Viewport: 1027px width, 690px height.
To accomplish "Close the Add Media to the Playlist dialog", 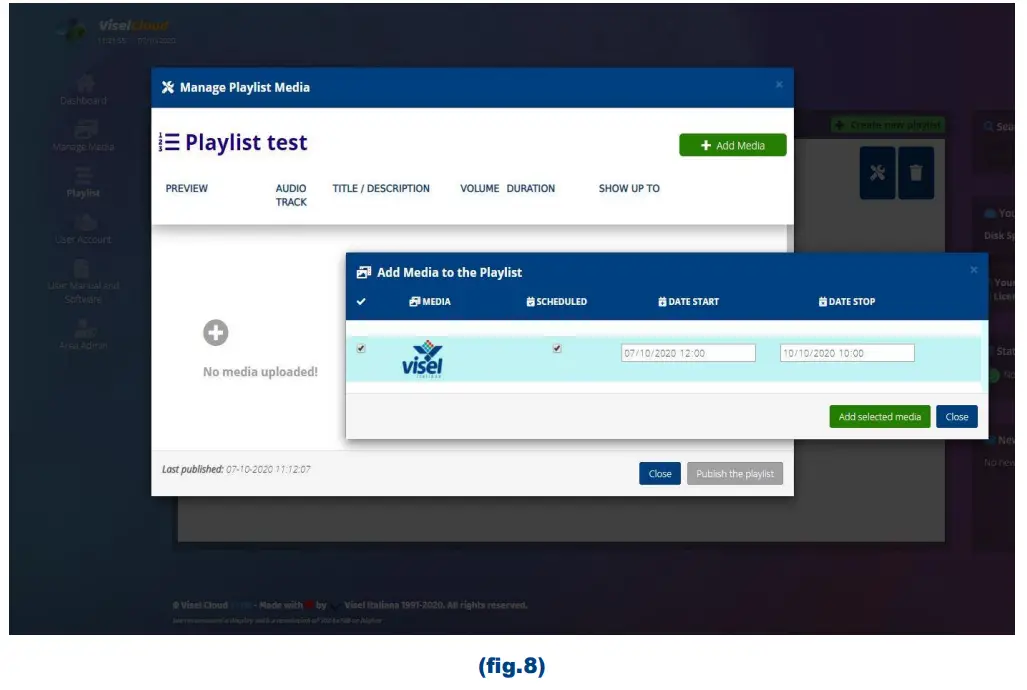I will 956,417.
